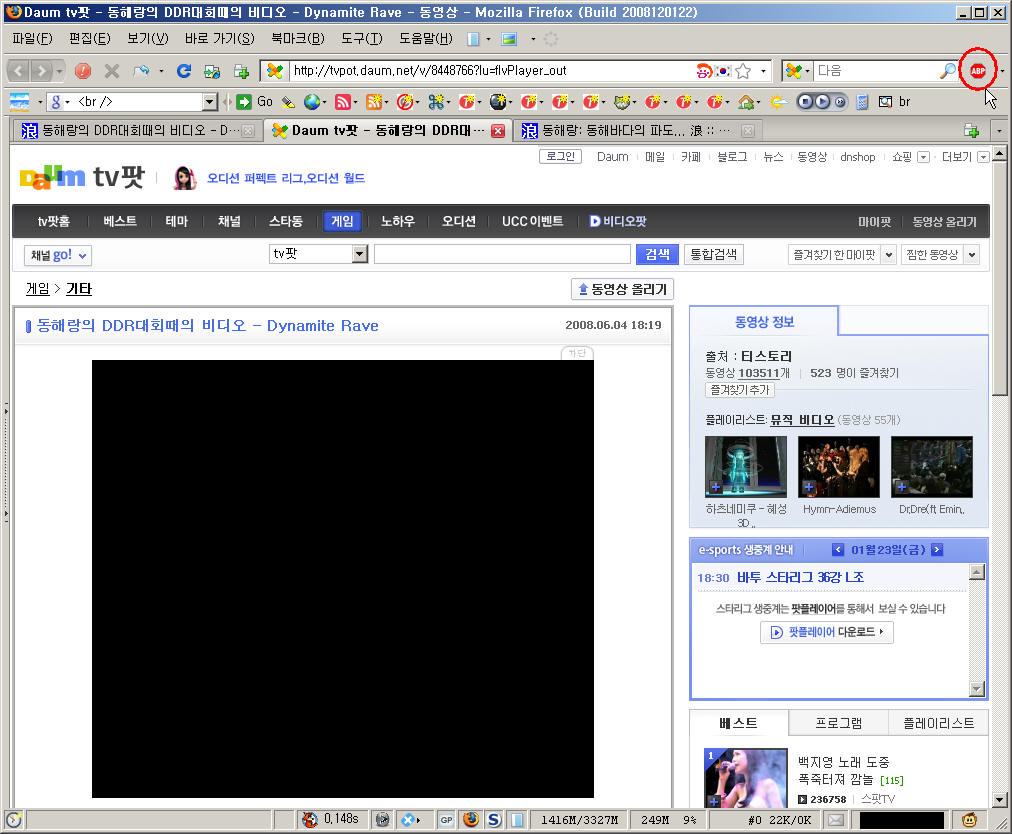Screen dimensions: 1012x834
Task: Click the gray X stop loading icon
Action: pos(112,70)
